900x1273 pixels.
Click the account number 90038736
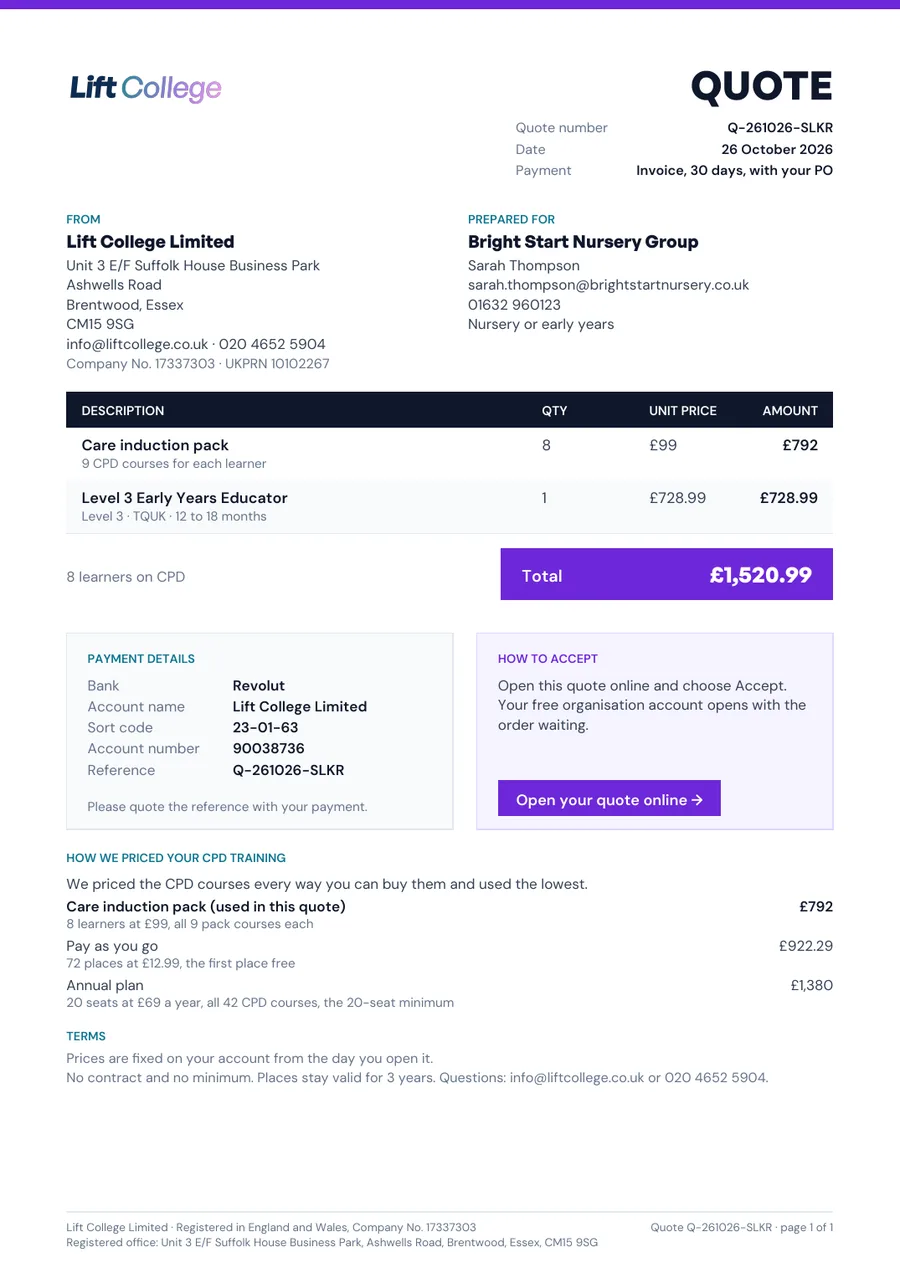tap(268, 748)
